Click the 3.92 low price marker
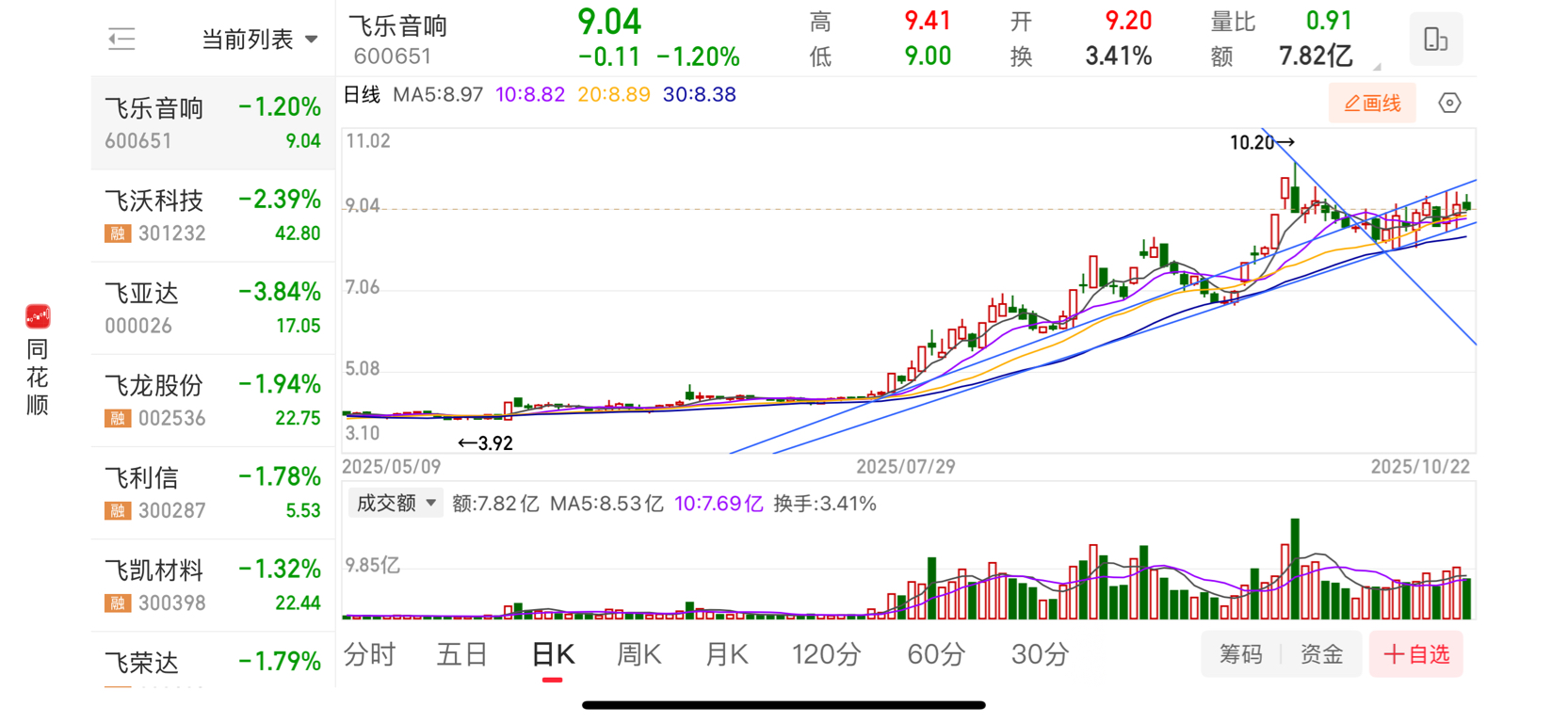Viewport: 1568px width, 723px height. point(485,442)
